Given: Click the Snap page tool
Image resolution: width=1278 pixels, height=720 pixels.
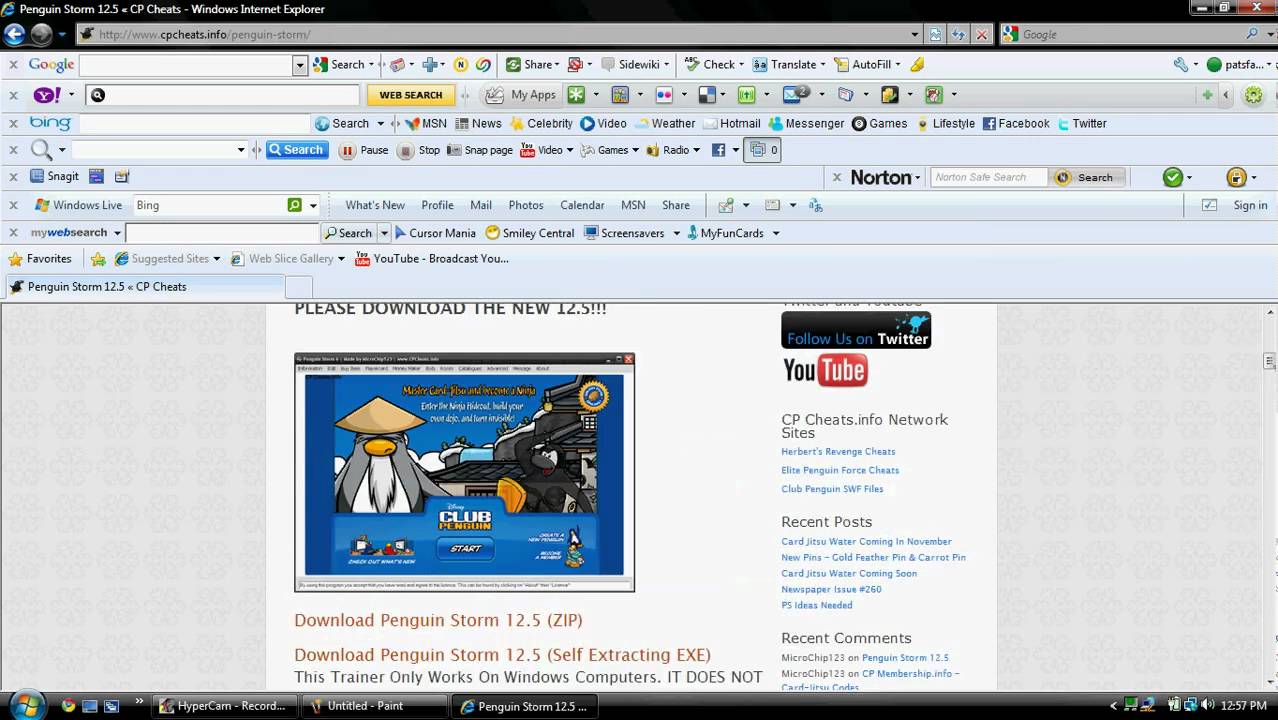Looking at the screenshot, I should tap(480, 150).
